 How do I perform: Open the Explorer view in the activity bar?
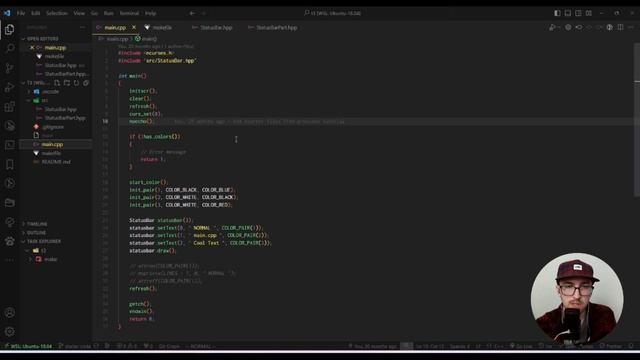tap(9, 29)
